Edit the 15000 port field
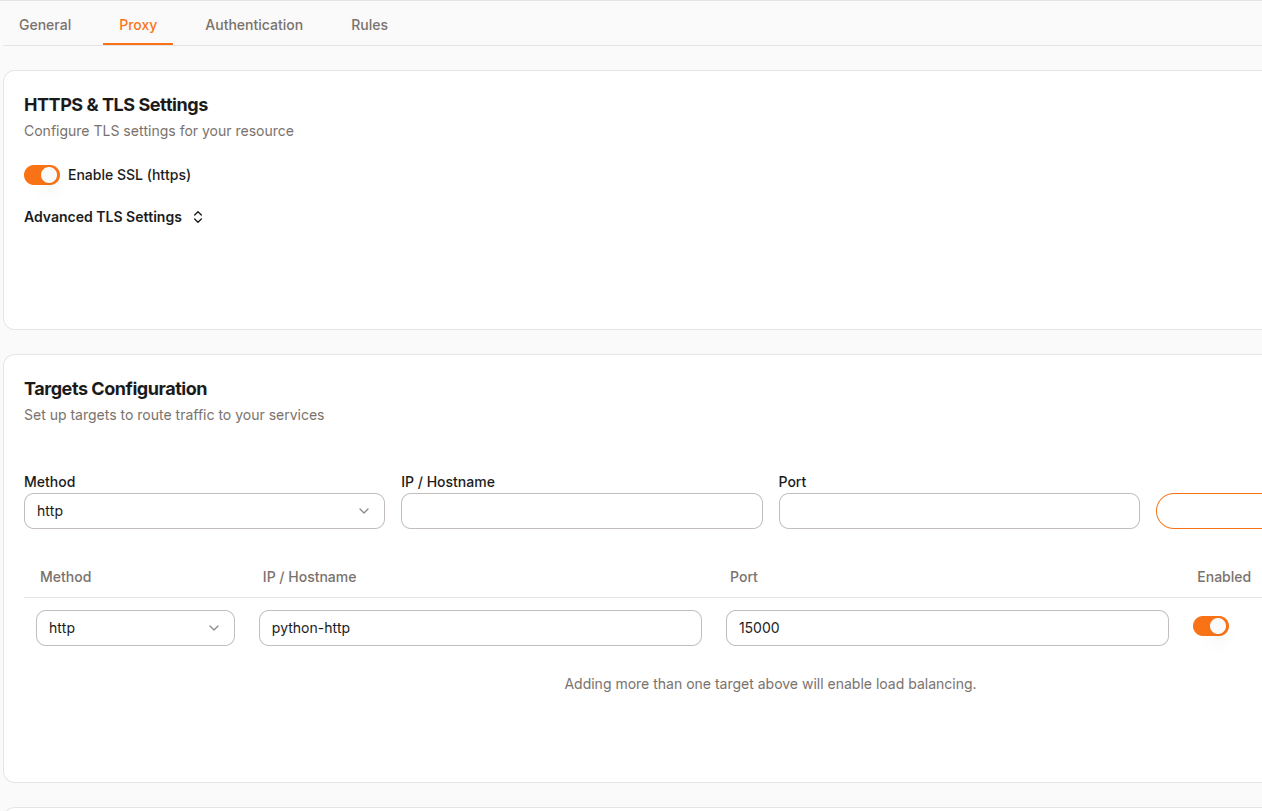The width and height of the screenshot is (1262, 811). [947, 628]
